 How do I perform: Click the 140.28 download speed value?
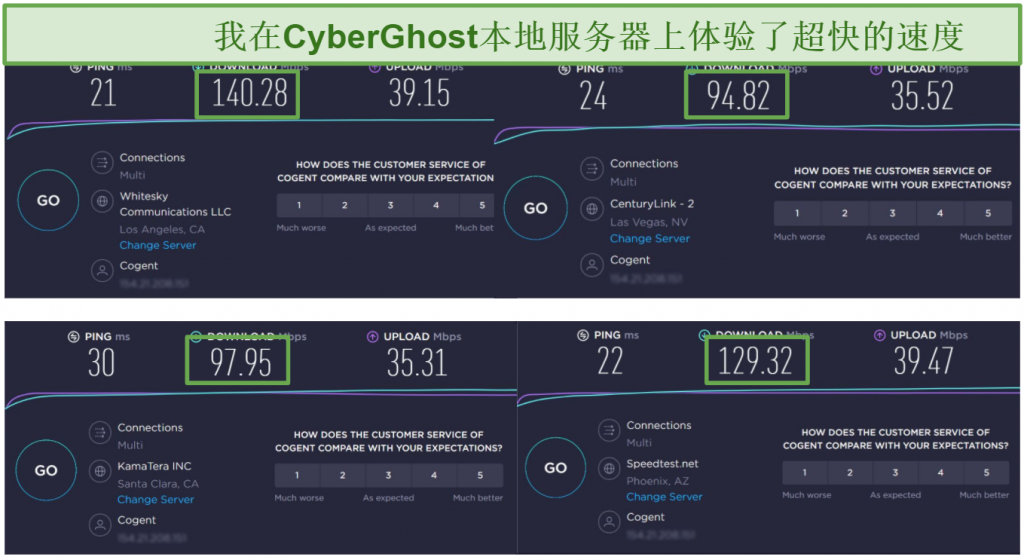(249, 93)
